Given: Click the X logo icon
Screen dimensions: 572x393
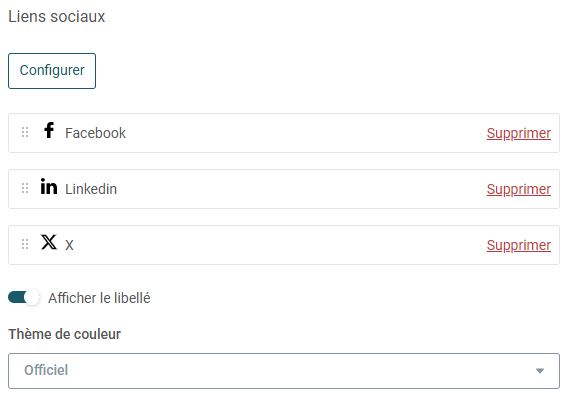Looking at the screenshot, I should tap(49, 242).
